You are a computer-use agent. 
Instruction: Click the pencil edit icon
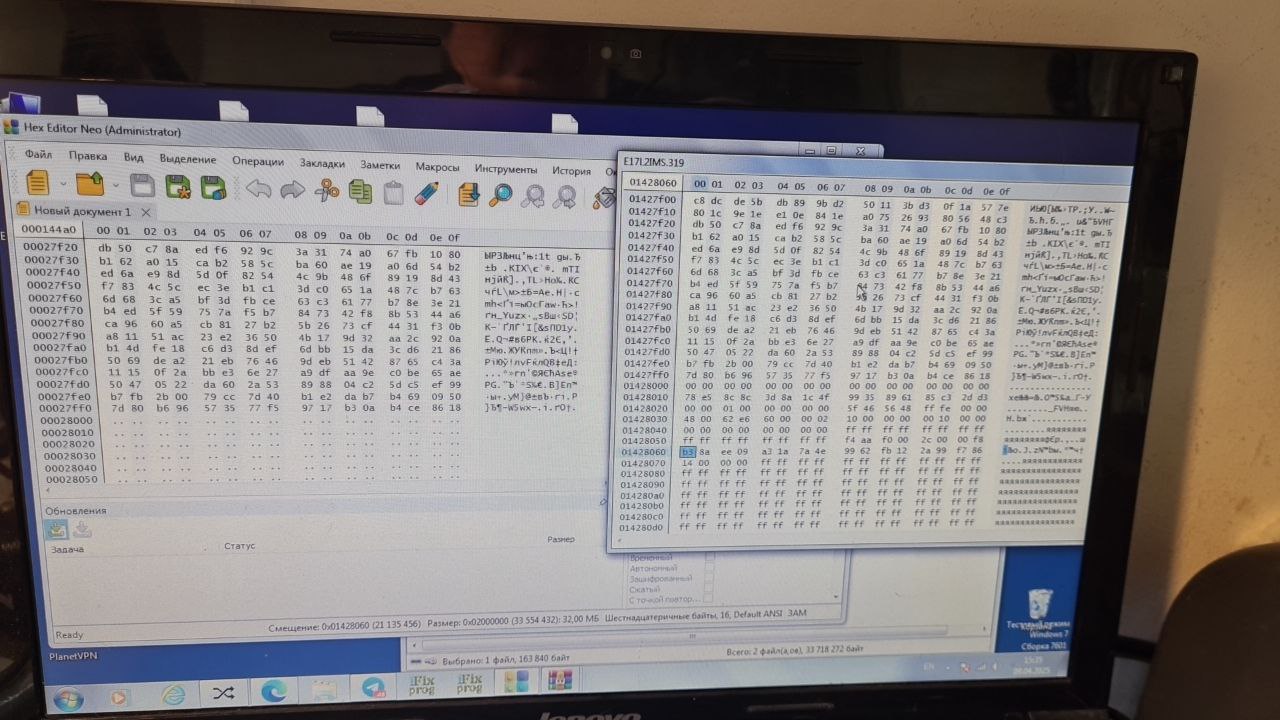[427, 192]
